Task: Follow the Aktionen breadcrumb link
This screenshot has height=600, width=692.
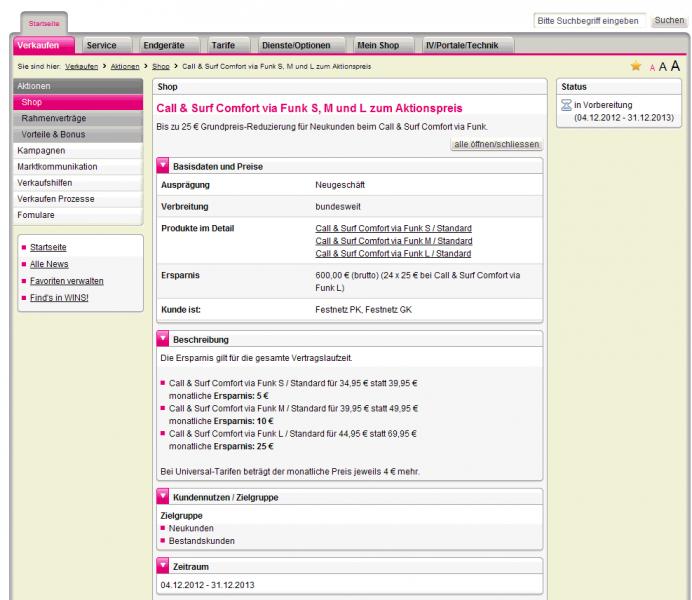Action: (125, 67)
